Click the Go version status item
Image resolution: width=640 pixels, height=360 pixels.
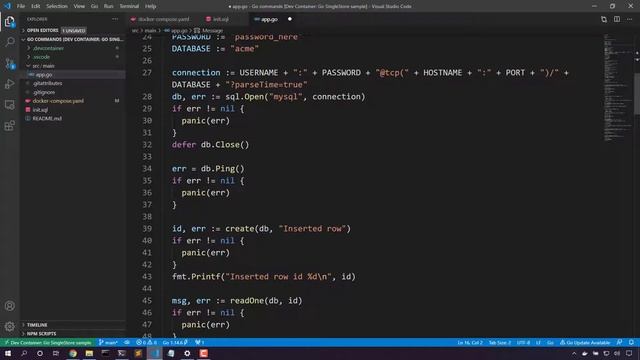(175, 342)
